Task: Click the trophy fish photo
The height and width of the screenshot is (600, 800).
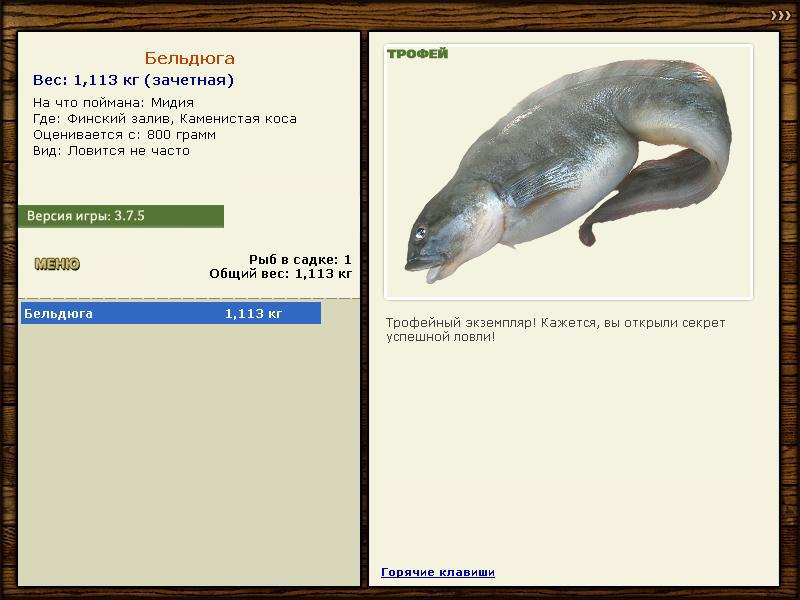Action: (x=568, y=172)
